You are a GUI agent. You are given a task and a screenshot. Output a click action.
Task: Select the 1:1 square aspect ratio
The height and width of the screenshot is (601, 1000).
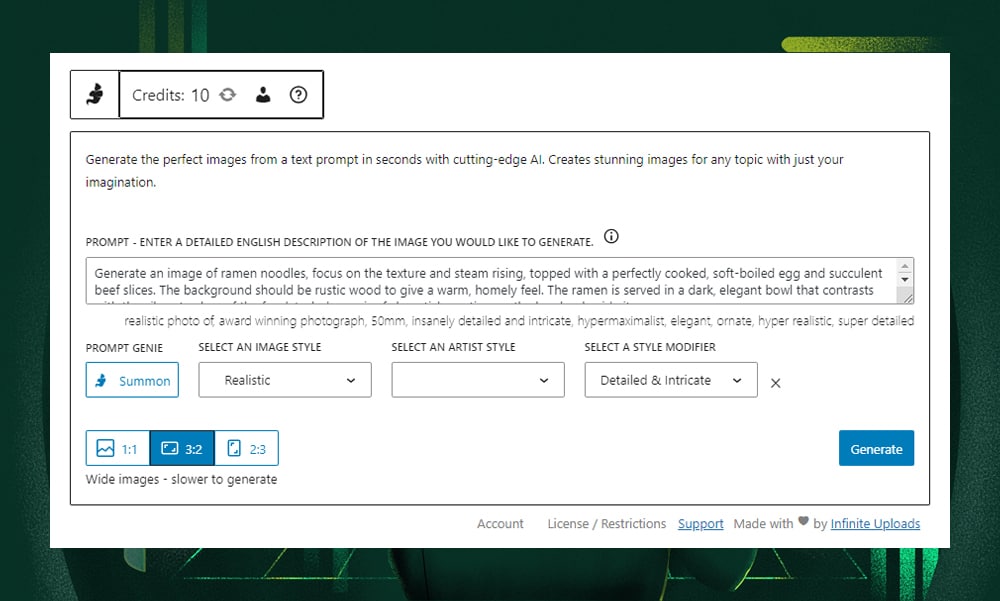click(x=118, y=449)
